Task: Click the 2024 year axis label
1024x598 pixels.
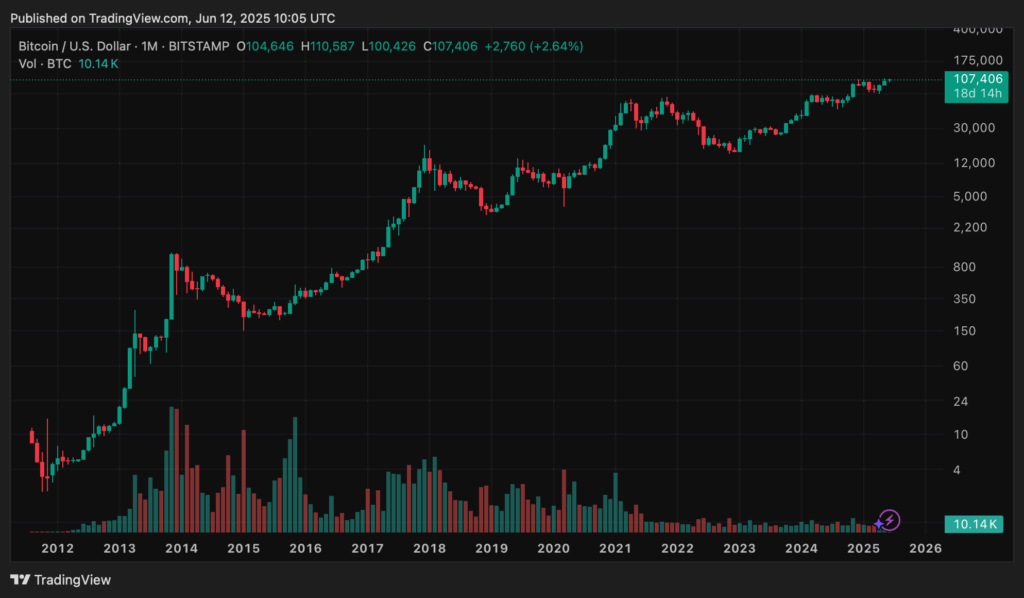Action: click(801, 548)
